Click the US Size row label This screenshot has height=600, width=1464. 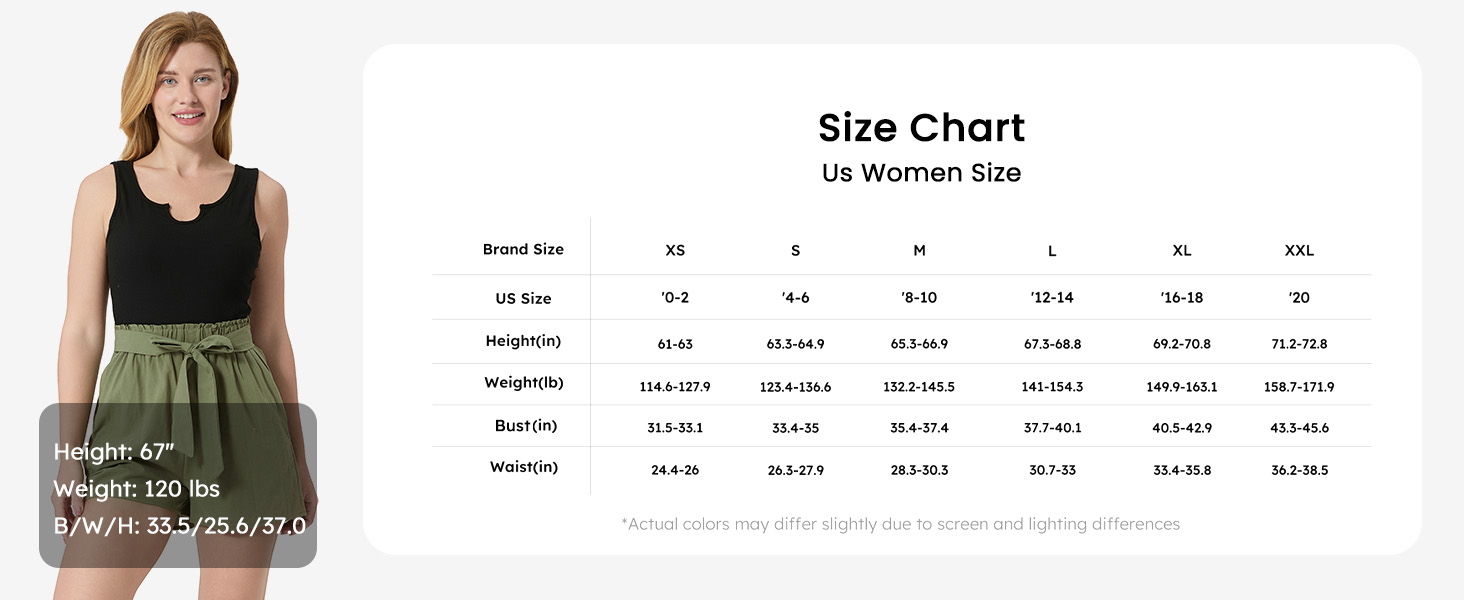(523, 298)
